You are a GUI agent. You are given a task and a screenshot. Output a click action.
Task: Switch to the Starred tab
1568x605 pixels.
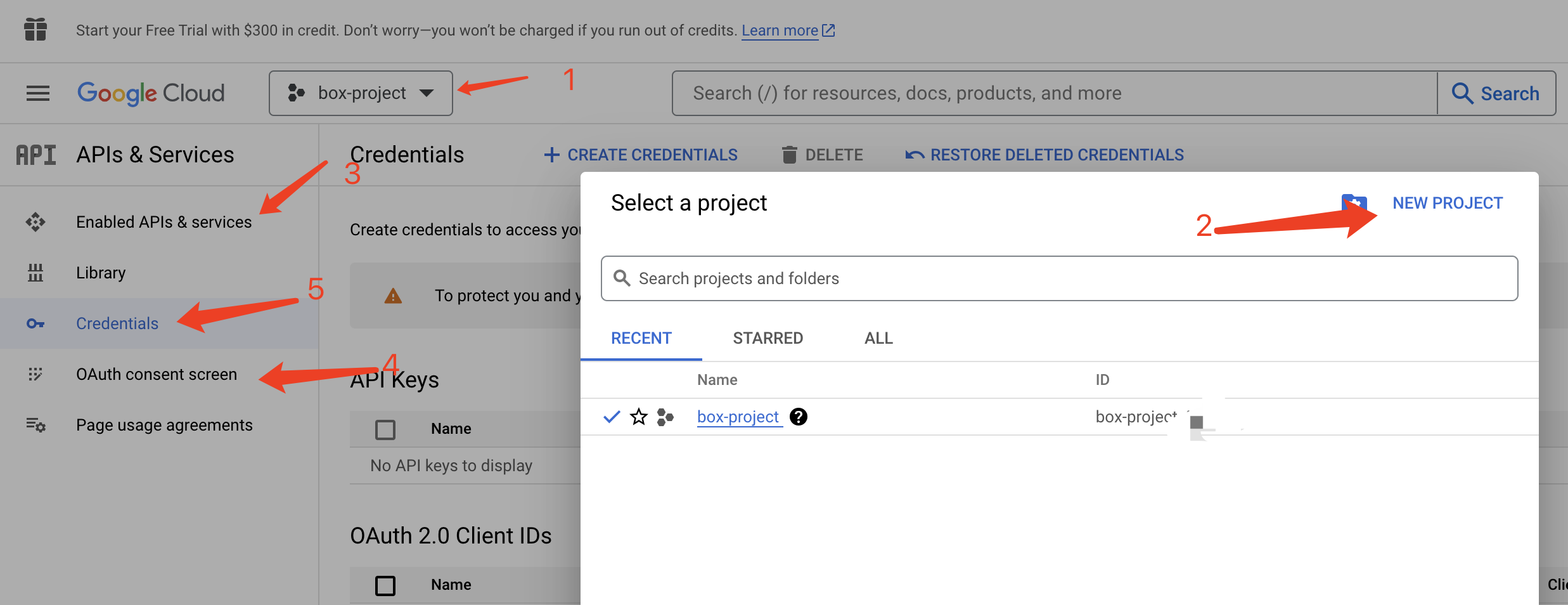coord(768,338)
